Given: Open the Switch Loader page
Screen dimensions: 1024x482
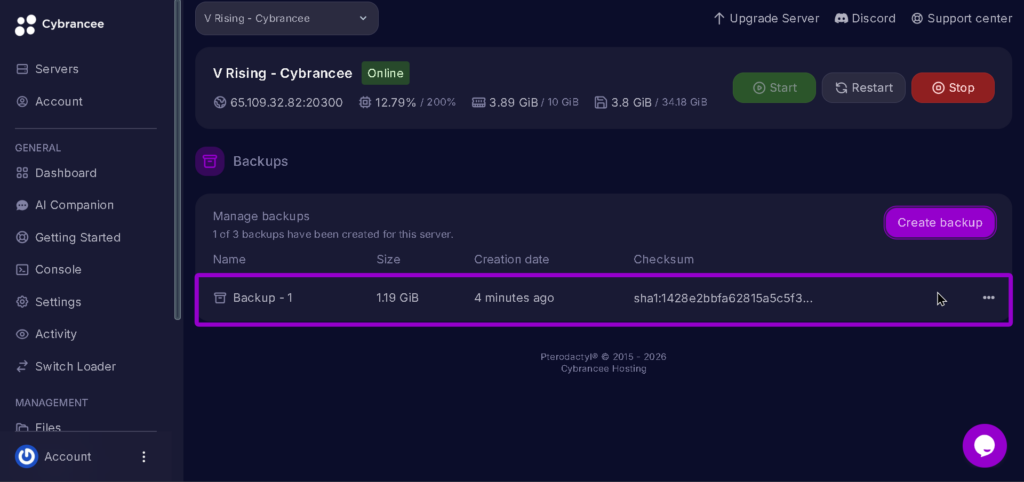Looking at the screenshot, I should (x=75, y=366).
